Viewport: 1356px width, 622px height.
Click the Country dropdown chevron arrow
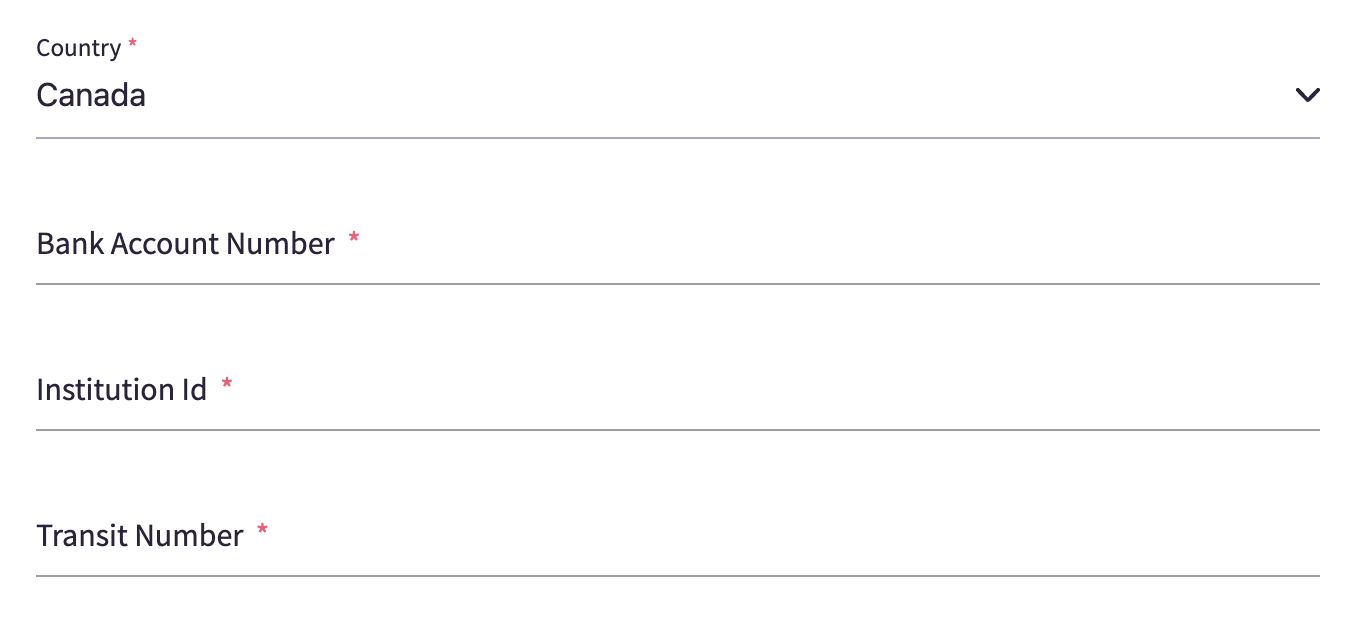point(1307,95)
